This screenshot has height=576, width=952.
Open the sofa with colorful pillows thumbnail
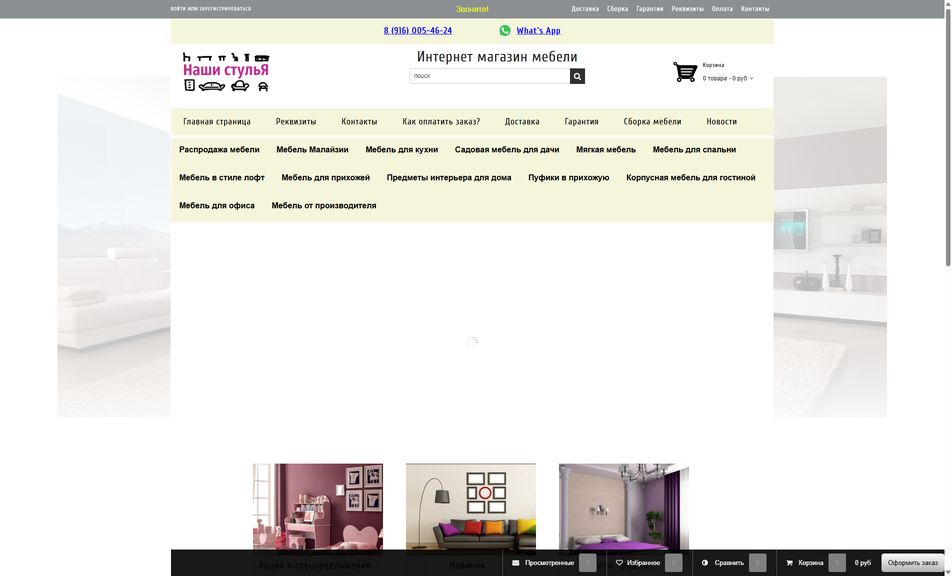pyautogui.click(x=471, y=509)
